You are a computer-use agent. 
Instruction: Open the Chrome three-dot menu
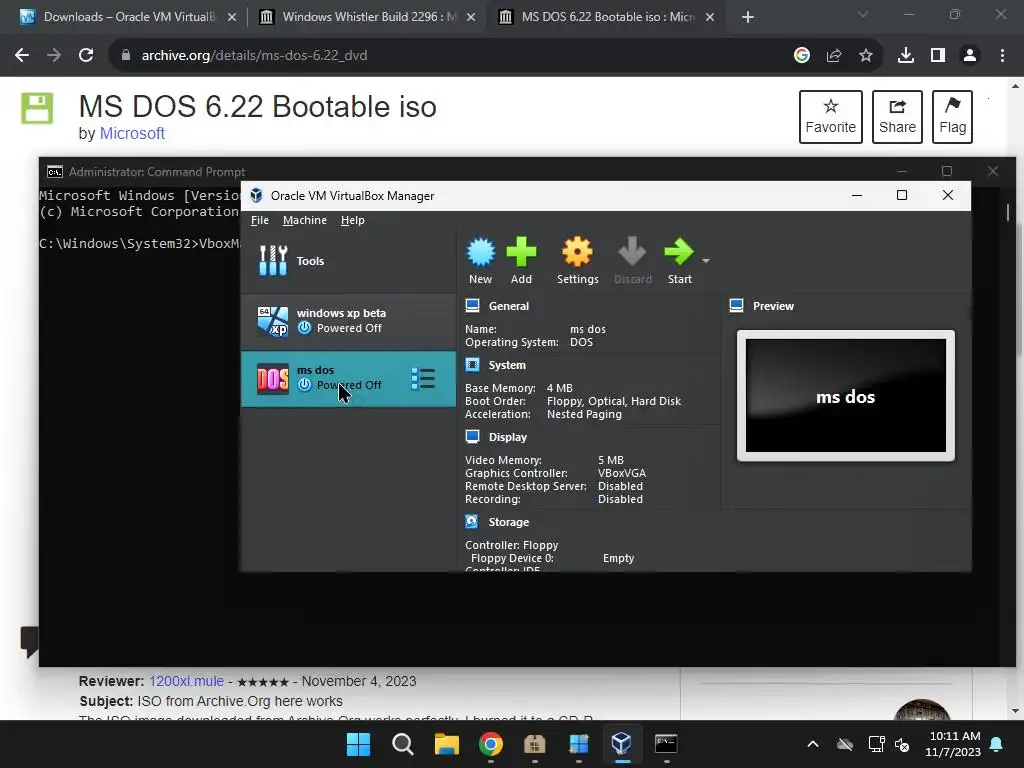(1002, 56)
